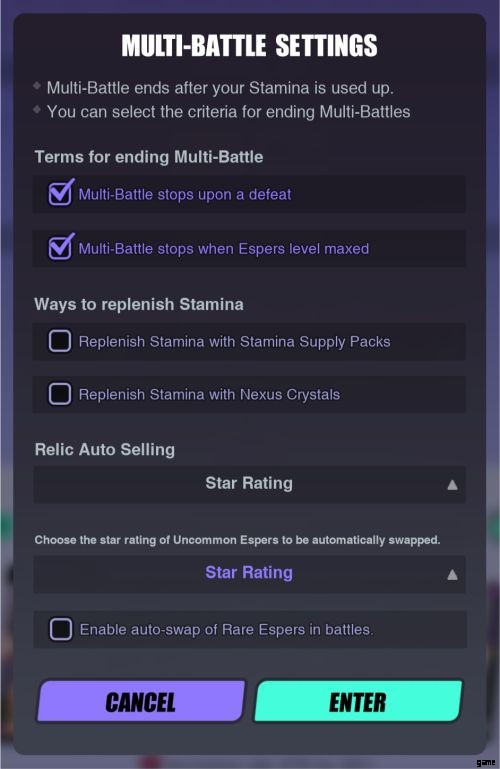
Task: Open the purple Star Rating dropdown
Action: [249, 574]
